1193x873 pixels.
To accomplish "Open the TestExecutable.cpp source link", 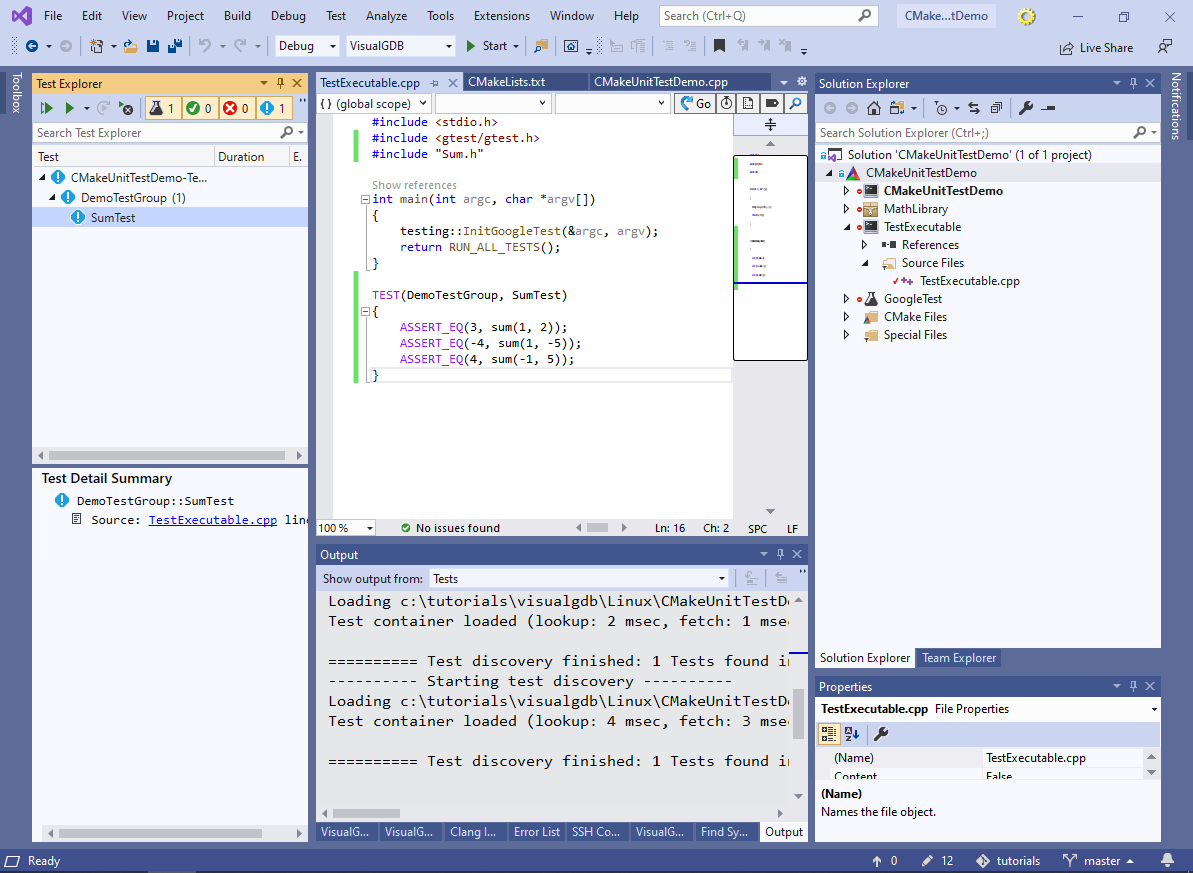I will click(213, 520).
